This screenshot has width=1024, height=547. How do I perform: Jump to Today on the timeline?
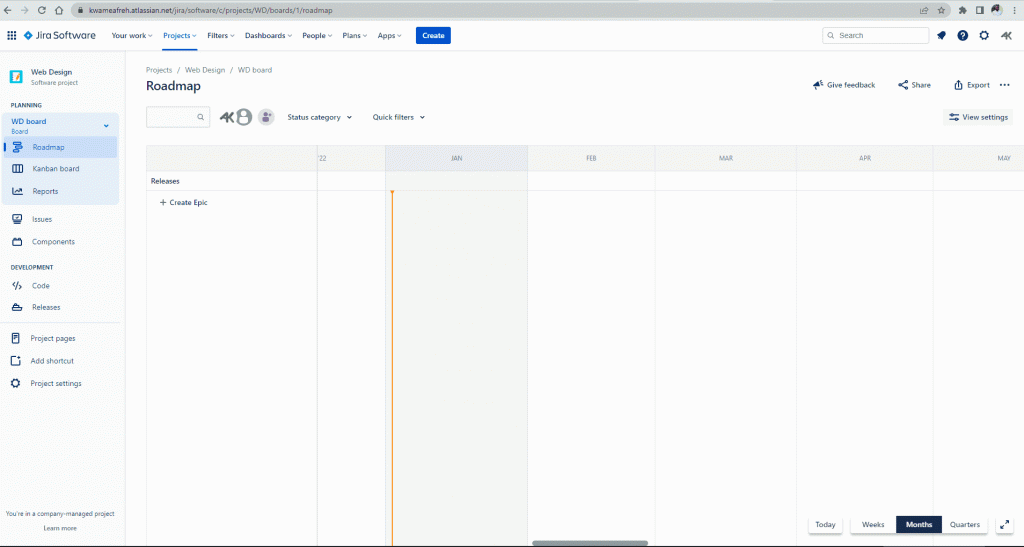pos(825,525)
